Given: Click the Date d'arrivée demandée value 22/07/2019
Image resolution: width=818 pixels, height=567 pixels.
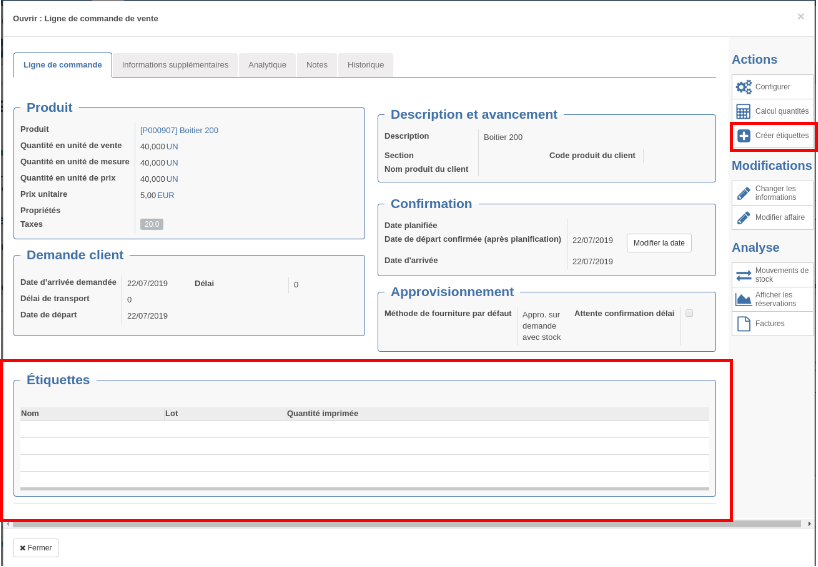Looking at the screenshot, I should [147, 284].
